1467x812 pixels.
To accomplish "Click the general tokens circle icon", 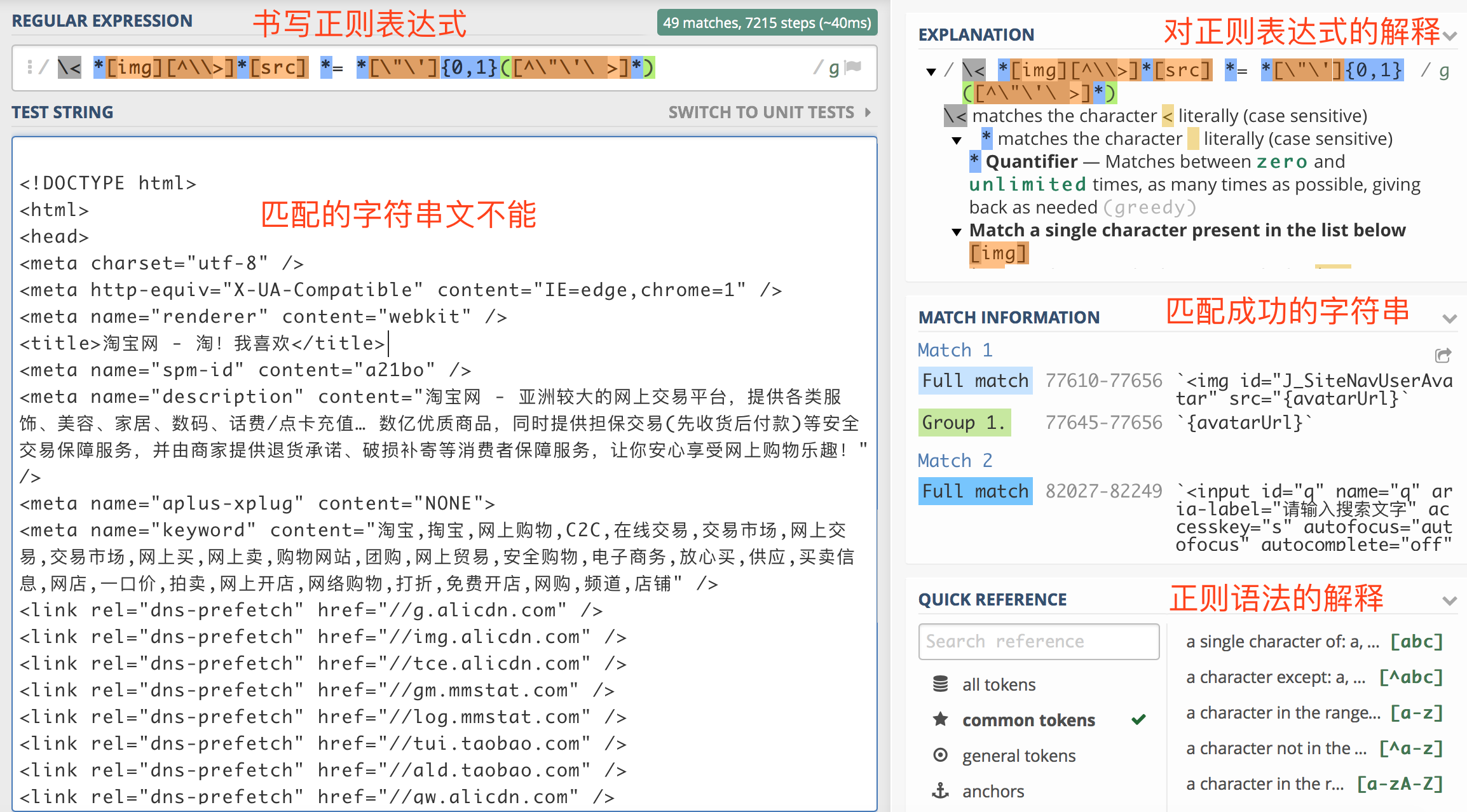I will pos(940,755).
